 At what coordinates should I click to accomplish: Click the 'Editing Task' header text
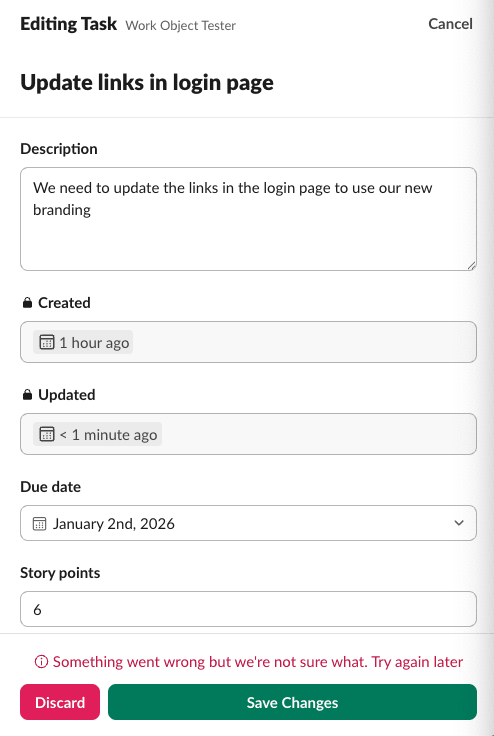click(69, 24)
